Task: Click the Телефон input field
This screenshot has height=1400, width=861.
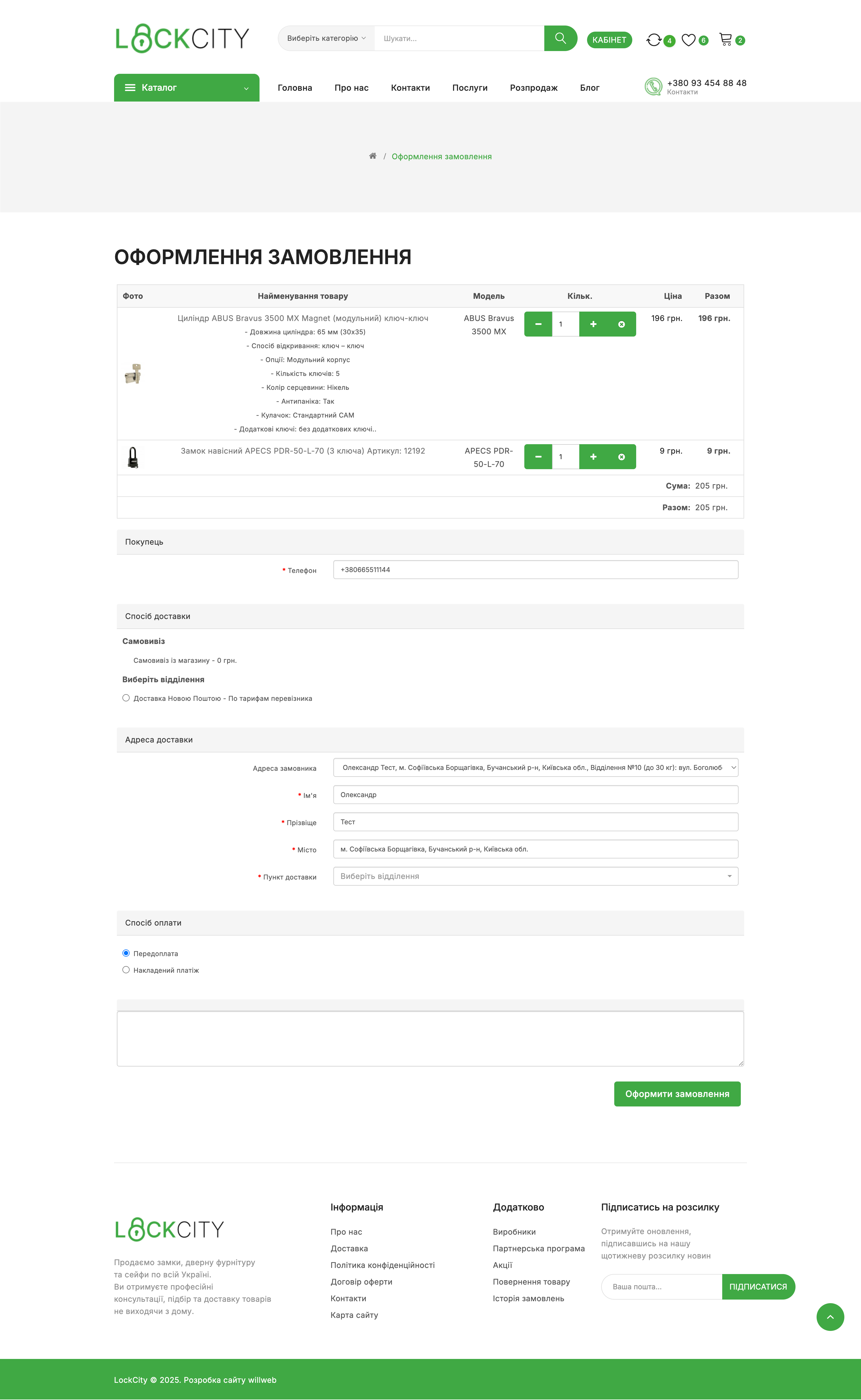Action: [x=536, y=570]
